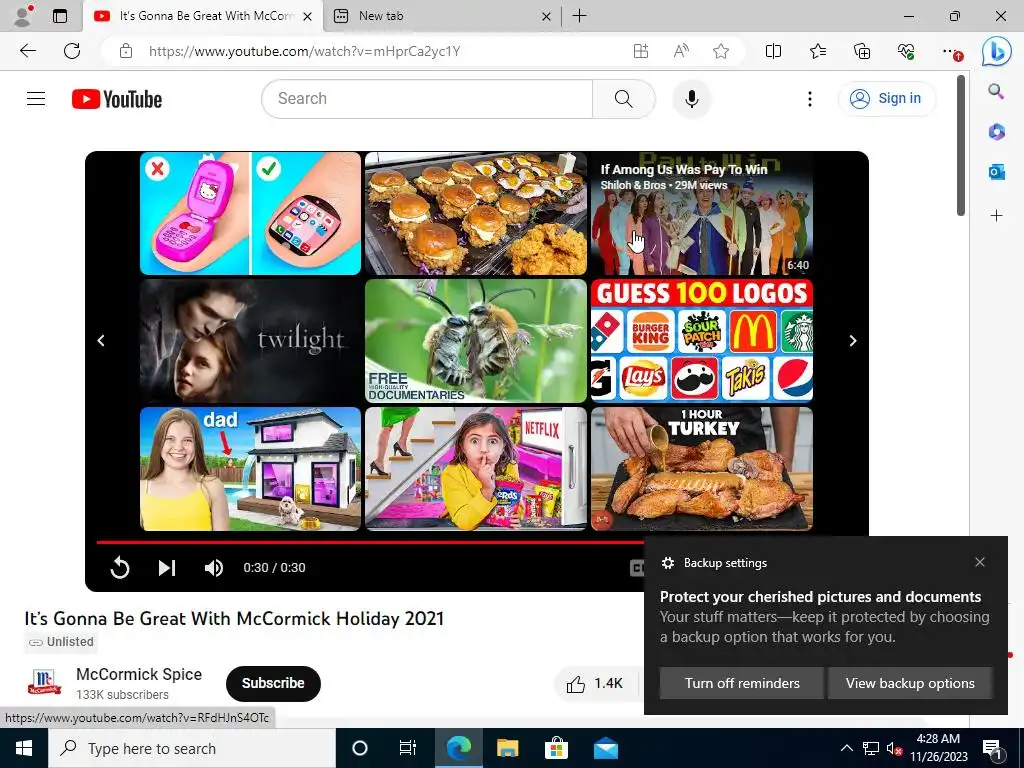Open the Hello Kitty nail phone thumbnail
Screen dimensions: 1024x768
pyautogui.click(x=250, y=214)
